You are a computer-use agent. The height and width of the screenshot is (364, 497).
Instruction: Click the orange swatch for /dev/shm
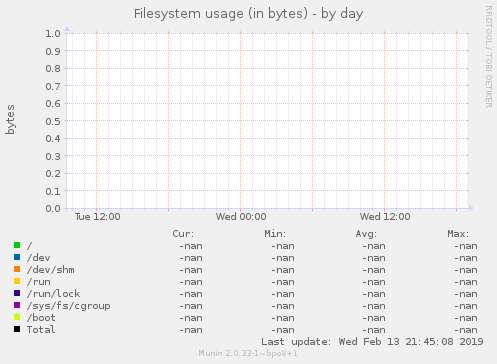(x=17, y=269)
